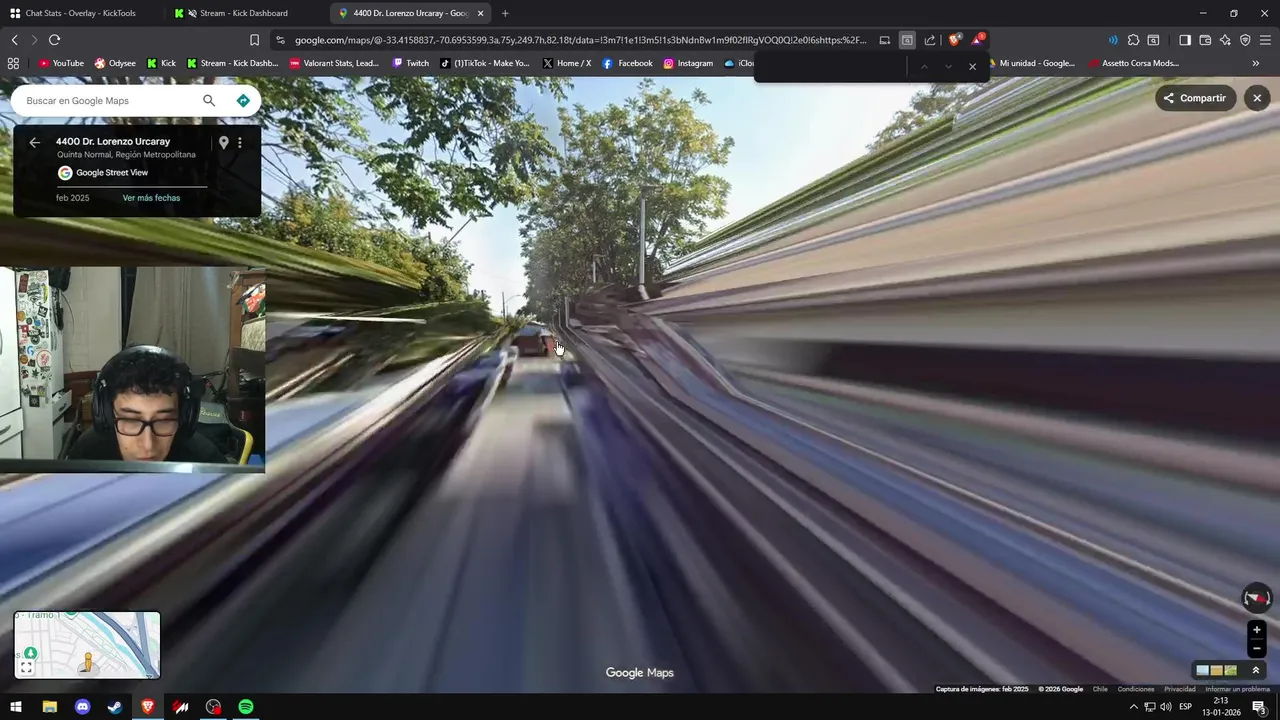Click the 'Condiciones' footer link

1136,689
